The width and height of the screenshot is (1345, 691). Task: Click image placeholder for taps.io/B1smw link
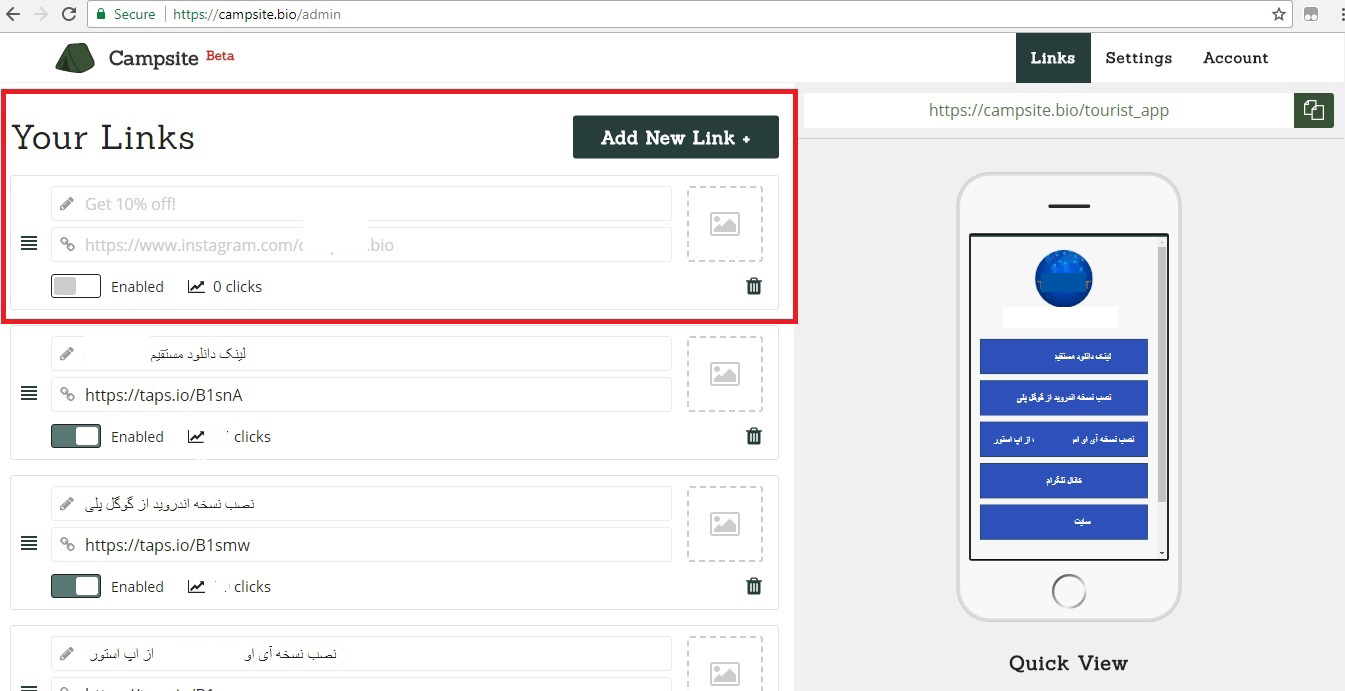725,524
